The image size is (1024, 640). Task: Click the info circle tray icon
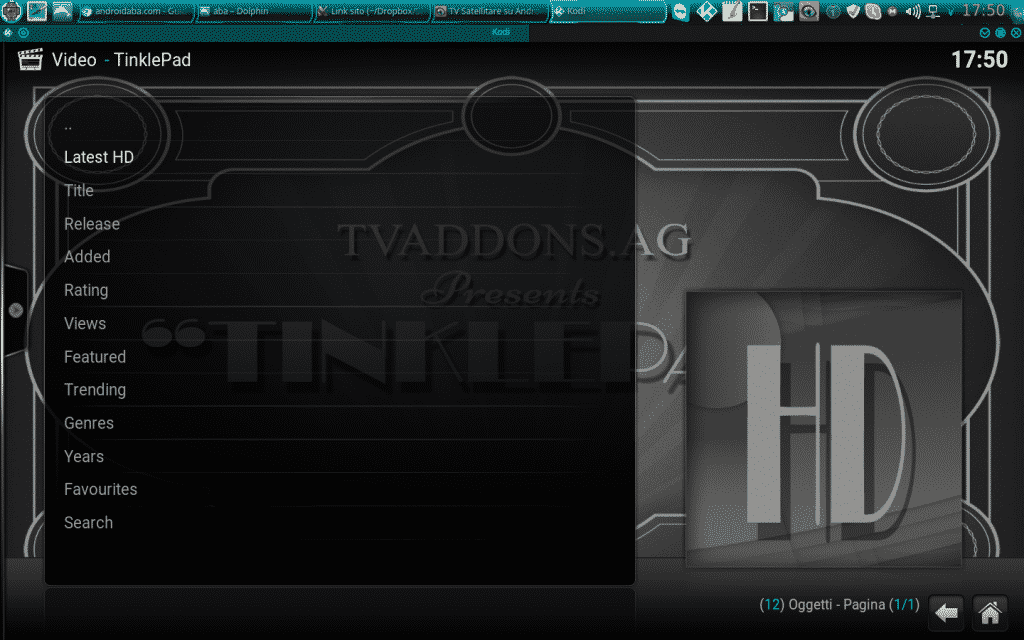click(833, 11)
